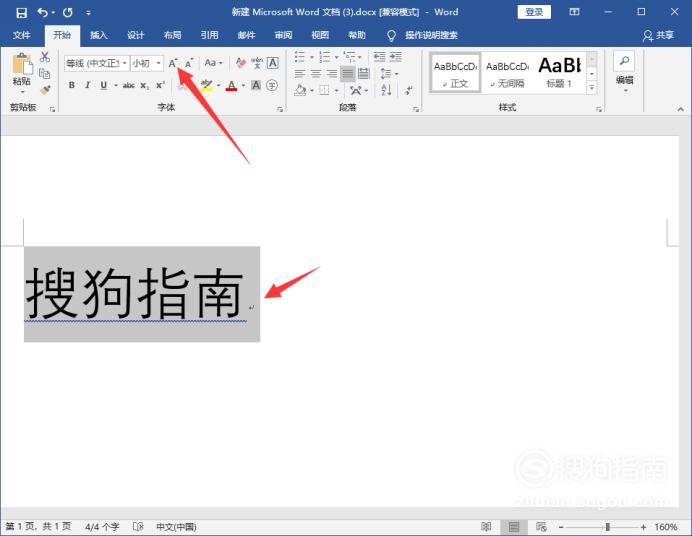Viewport: 692px width, 536px height.
Task: Expand the bullet list style dropdown
Action: (312, 57)
